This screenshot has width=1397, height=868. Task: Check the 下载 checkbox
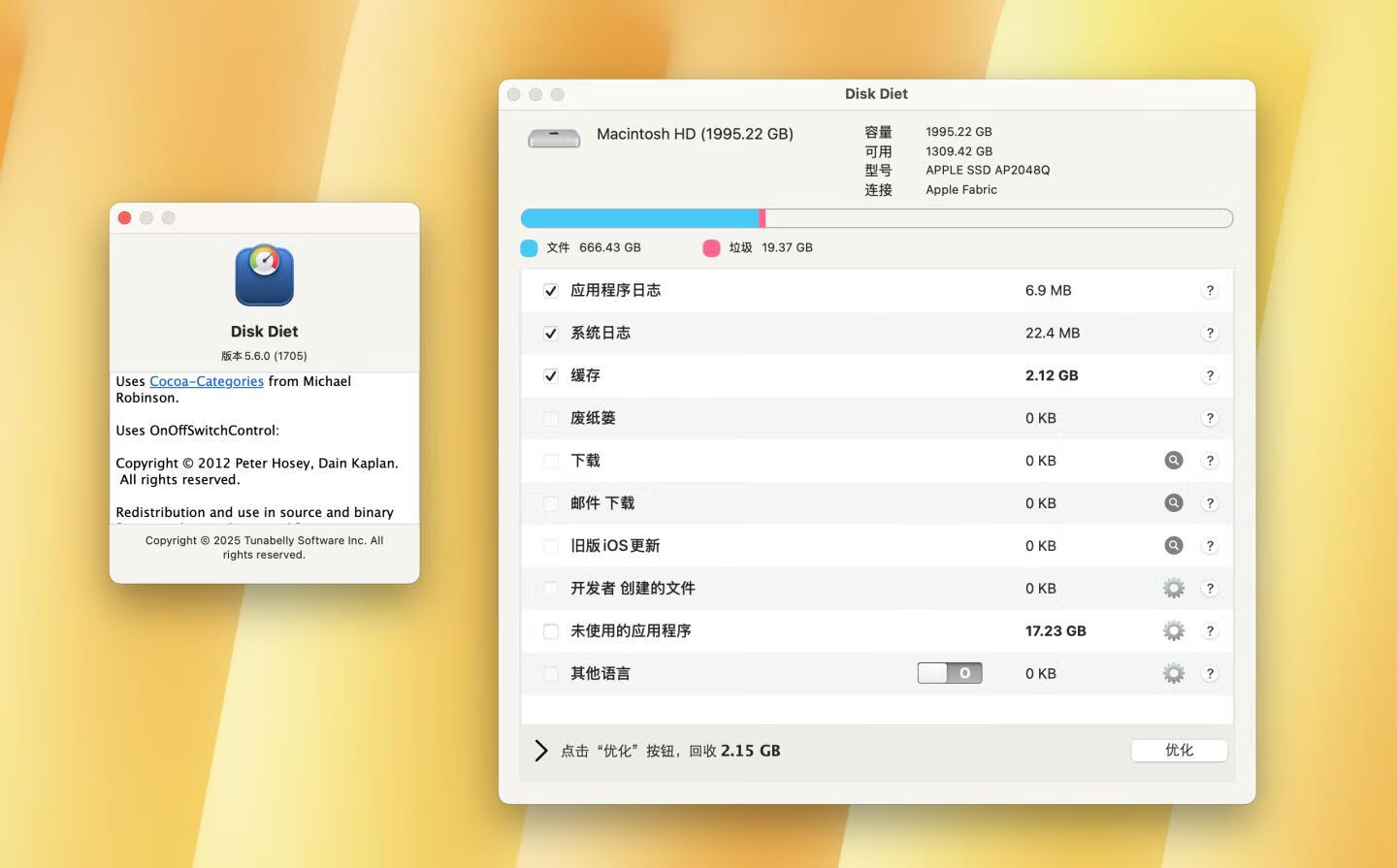pos(551,462)
